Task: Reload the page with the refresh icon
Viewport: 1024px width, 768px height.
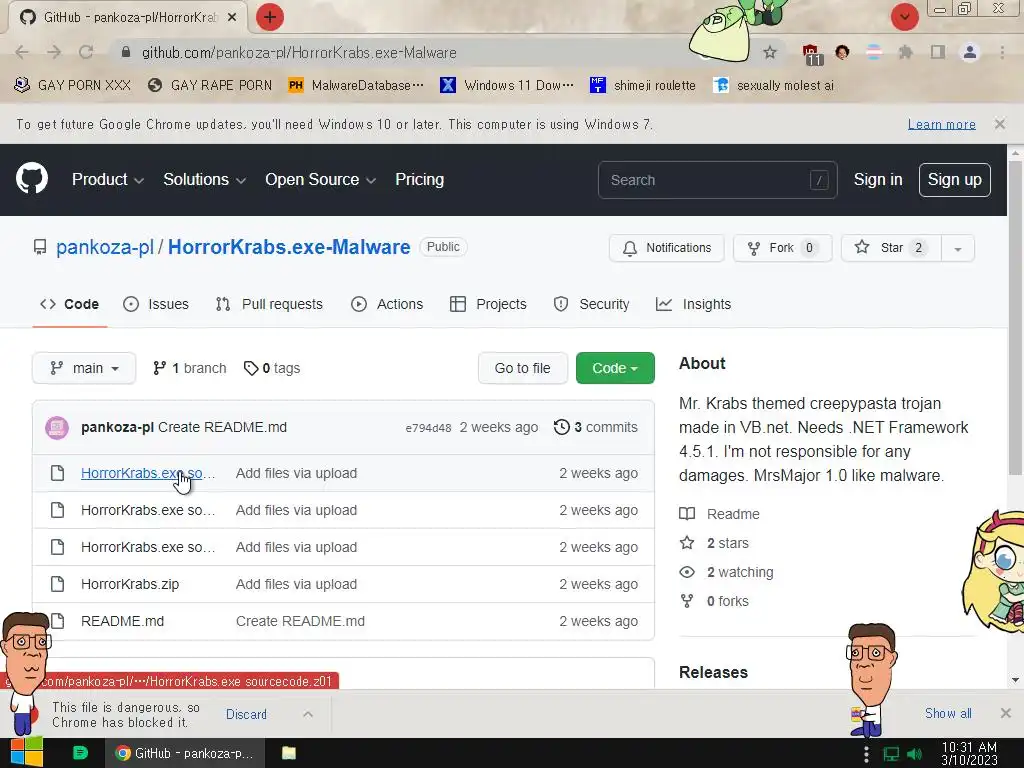Action: [x=86, y=52]
